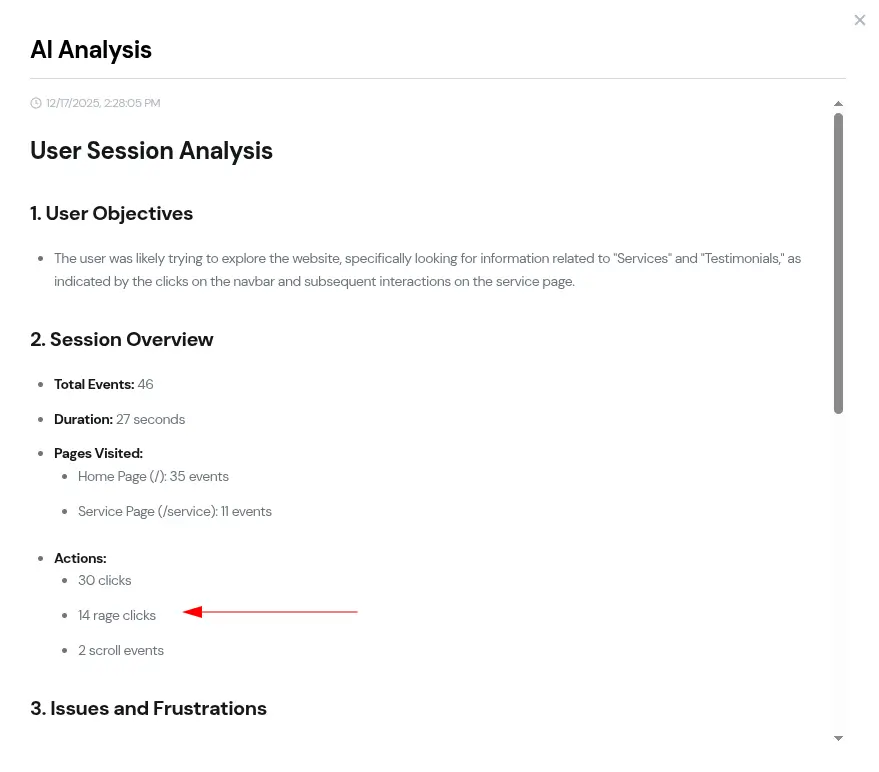Click the Total Events count of 46
The image size is (879, 772).
(145, 384)
